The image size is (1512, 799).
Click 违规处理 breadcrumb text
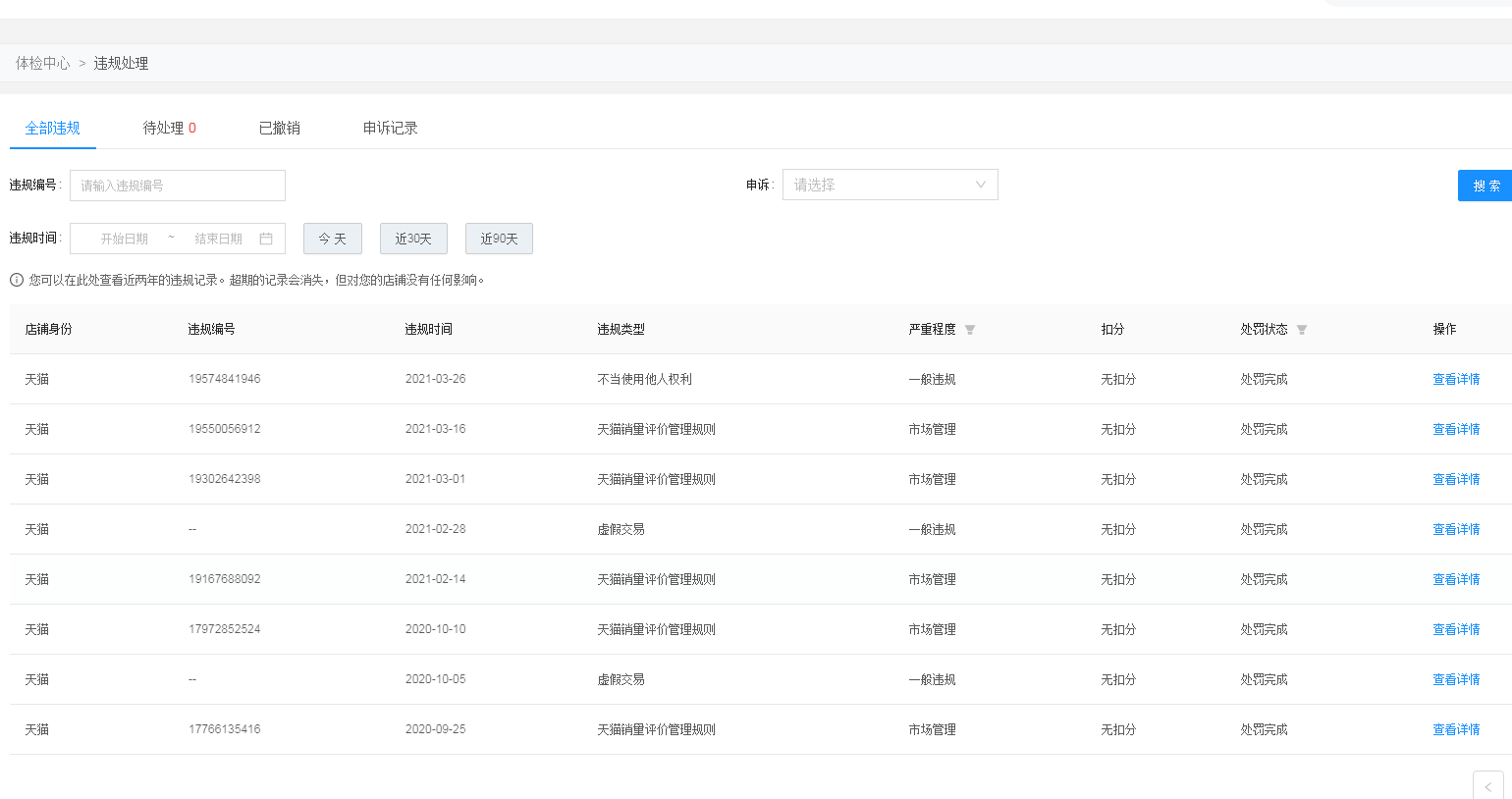(x=121, y=63)
